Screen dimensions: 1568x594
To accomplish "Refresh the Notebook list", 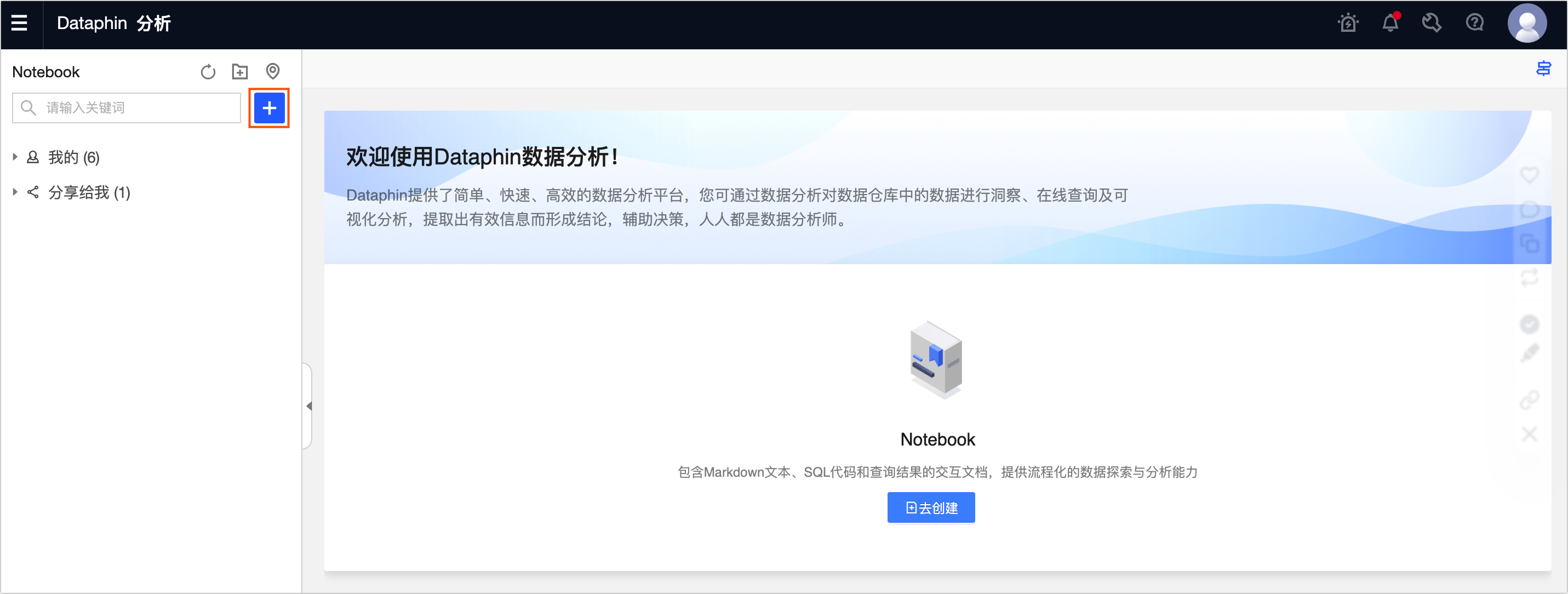I will [208, 72].
